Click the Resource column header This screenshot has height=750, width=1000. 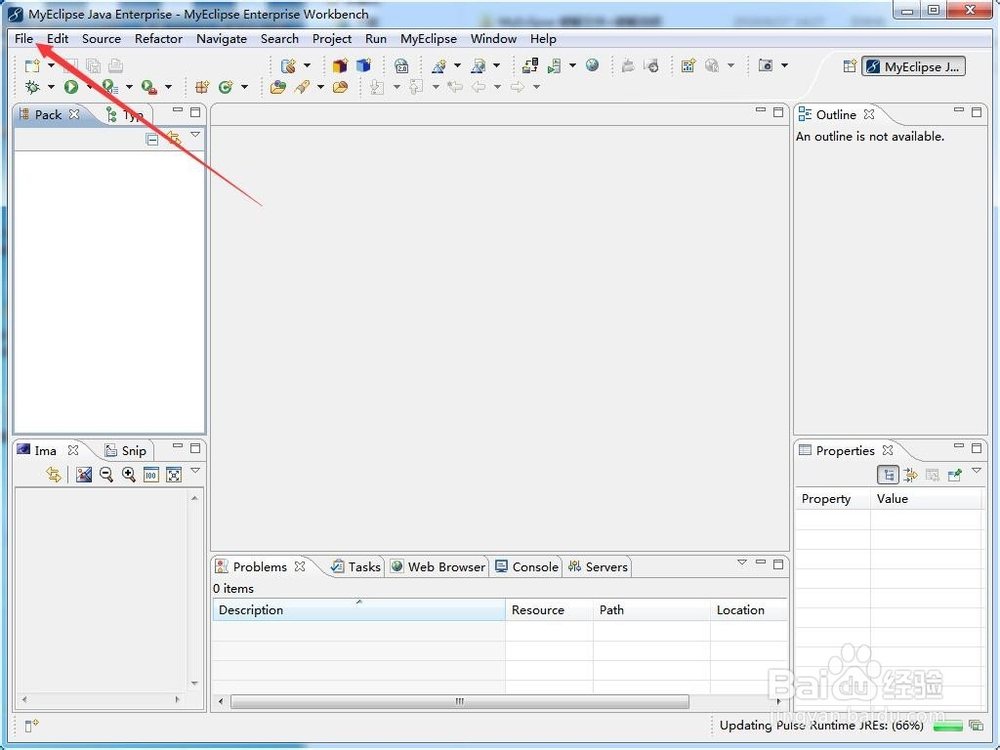pyautogui.click(x=549, y=610)
